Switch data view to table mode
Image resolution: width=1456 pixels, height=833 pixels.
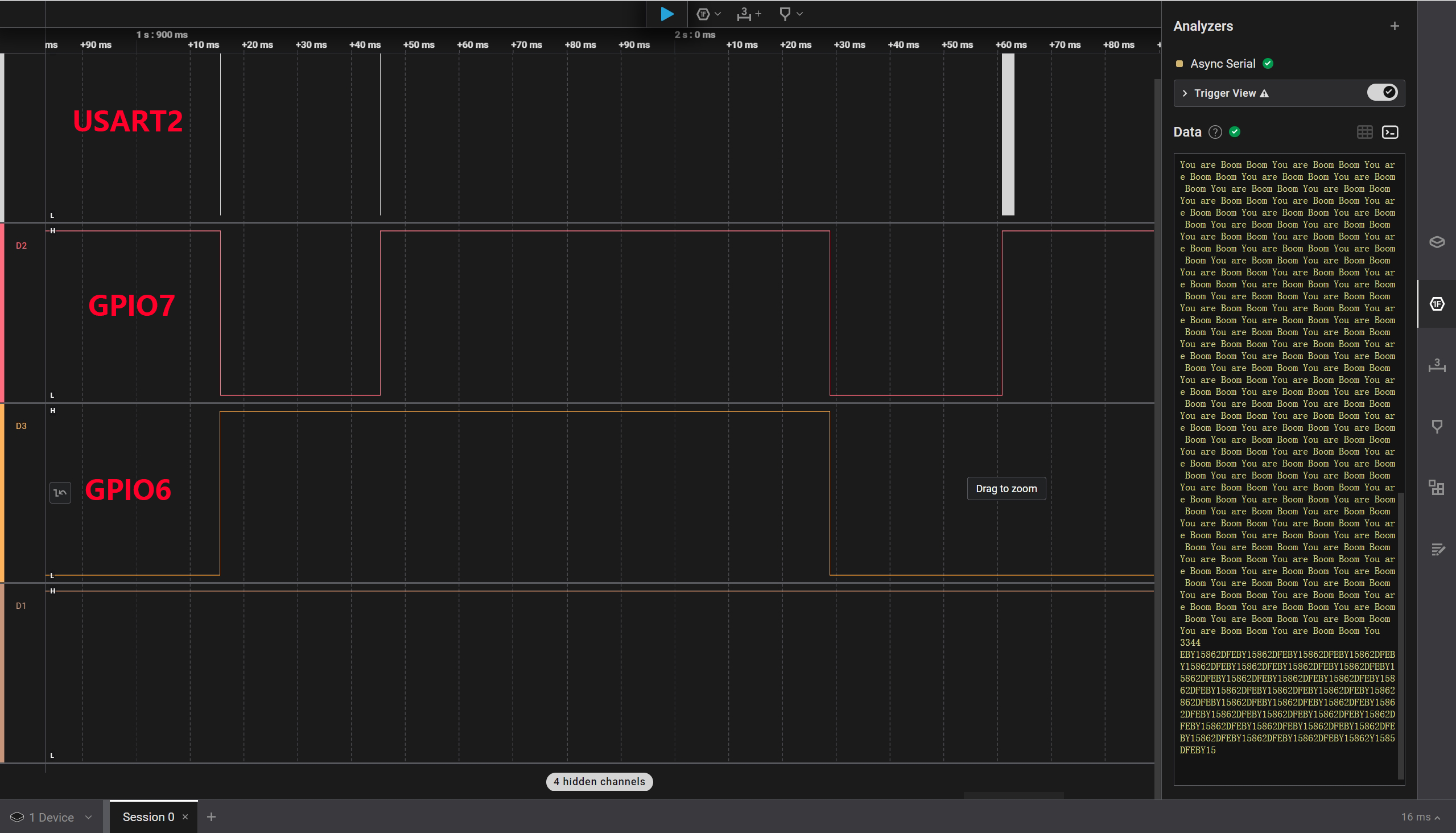(1364, 132)
